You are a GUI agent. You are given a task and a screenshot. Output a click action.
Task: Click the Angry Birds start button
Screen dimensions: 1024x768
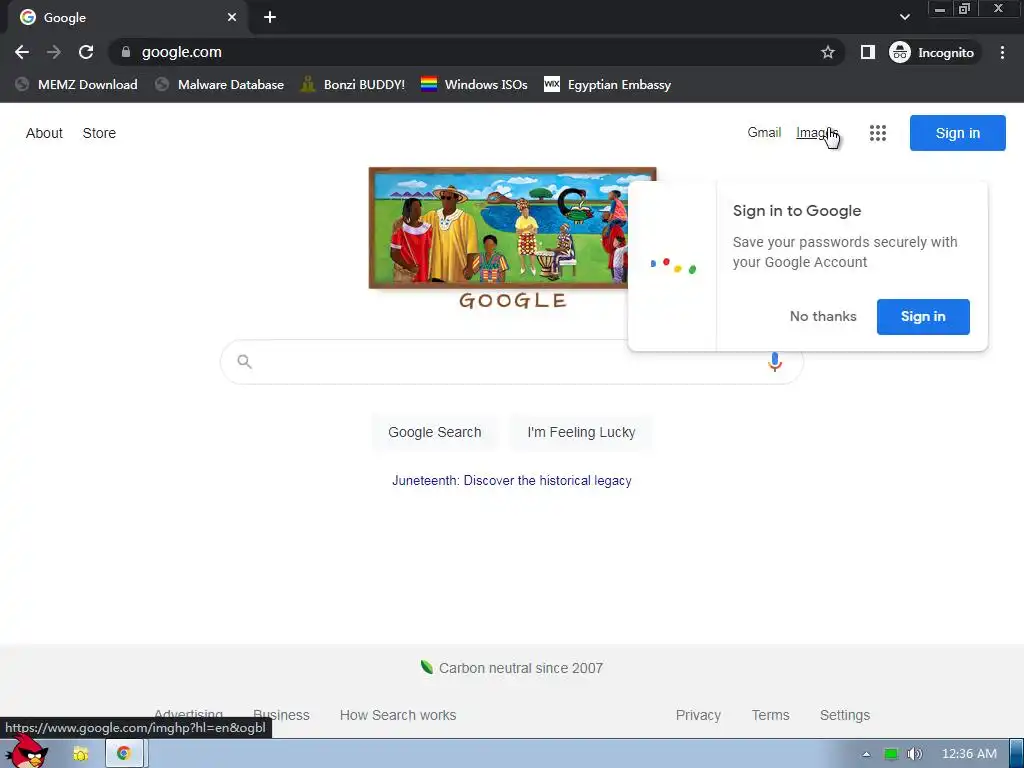(x=28, y=751)
